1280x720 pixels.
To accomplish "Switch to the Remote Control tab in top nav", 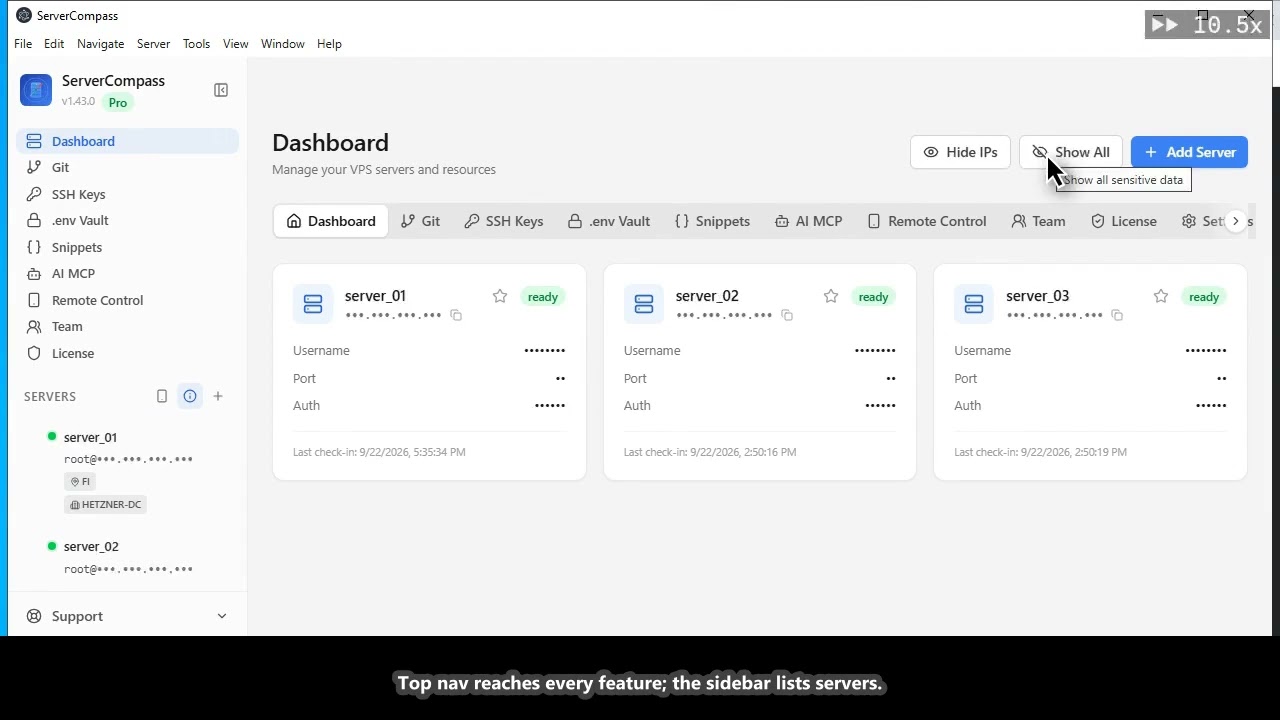I will coord(926,221).
